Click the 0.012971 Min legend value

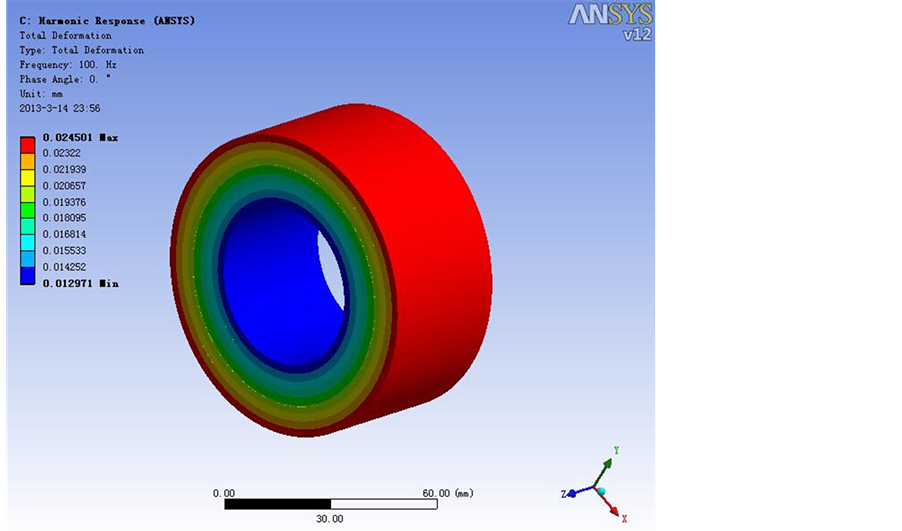[x=79, y=283]
